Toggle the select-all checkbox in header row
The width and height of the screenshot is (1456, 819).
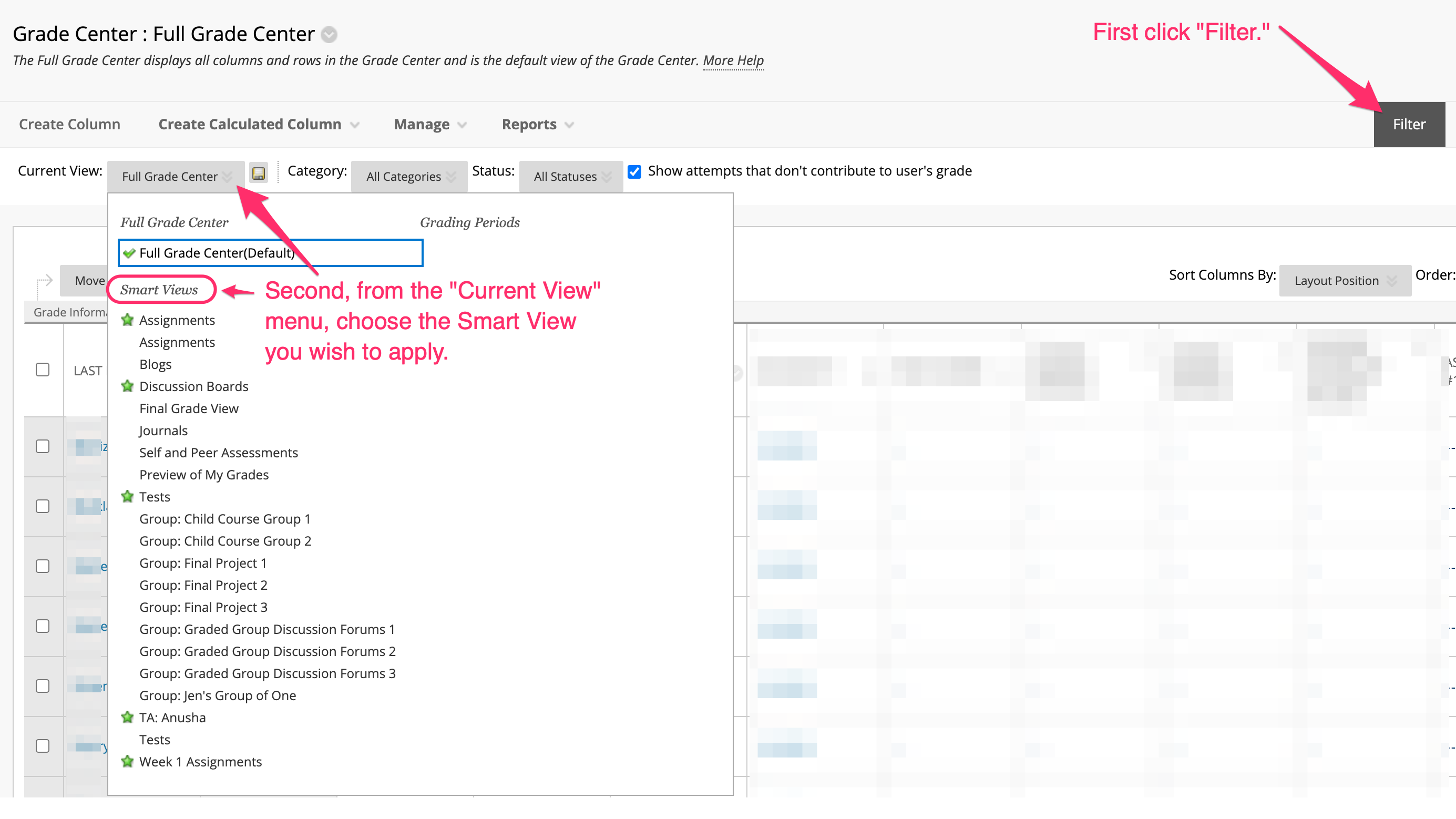[x=43, y=370]
